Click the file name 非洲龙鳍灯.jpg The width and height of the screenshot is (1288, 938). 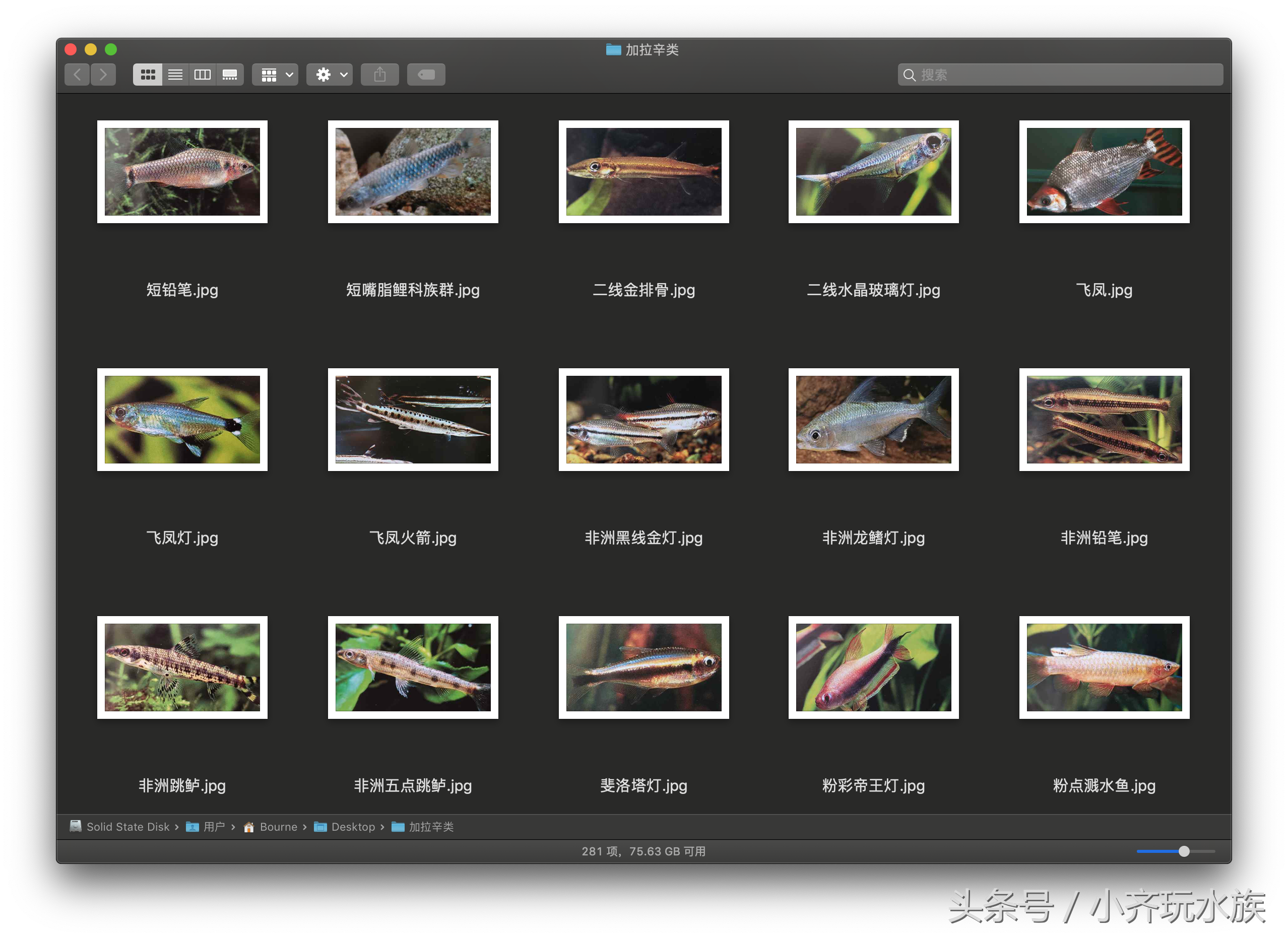pos(873,539)
